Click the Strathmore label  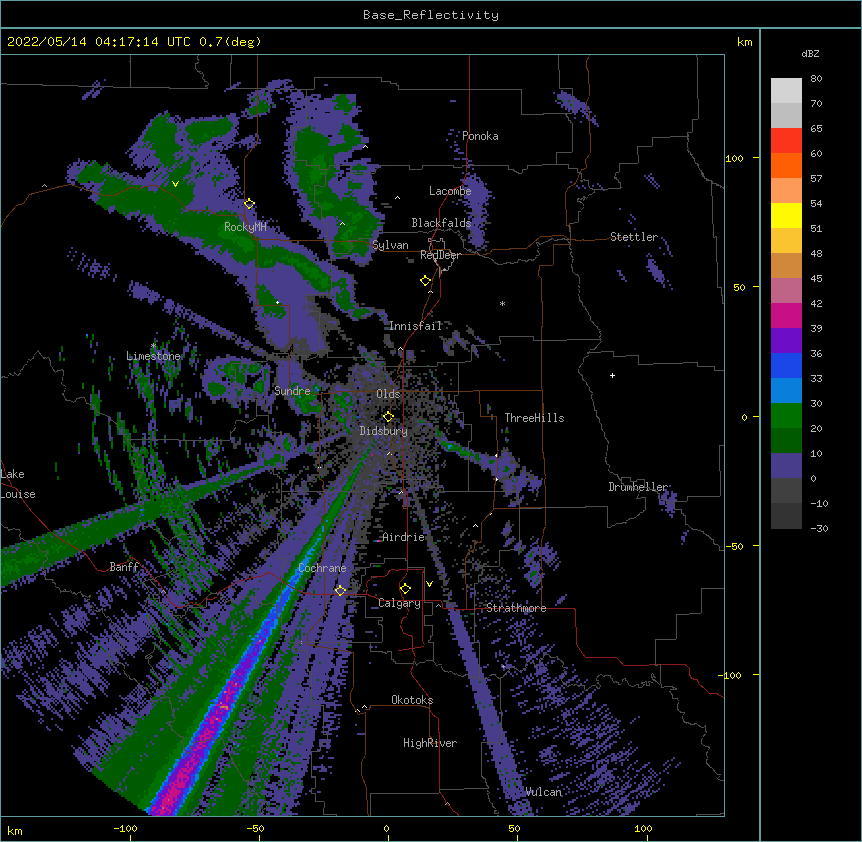tap(516, 608)
